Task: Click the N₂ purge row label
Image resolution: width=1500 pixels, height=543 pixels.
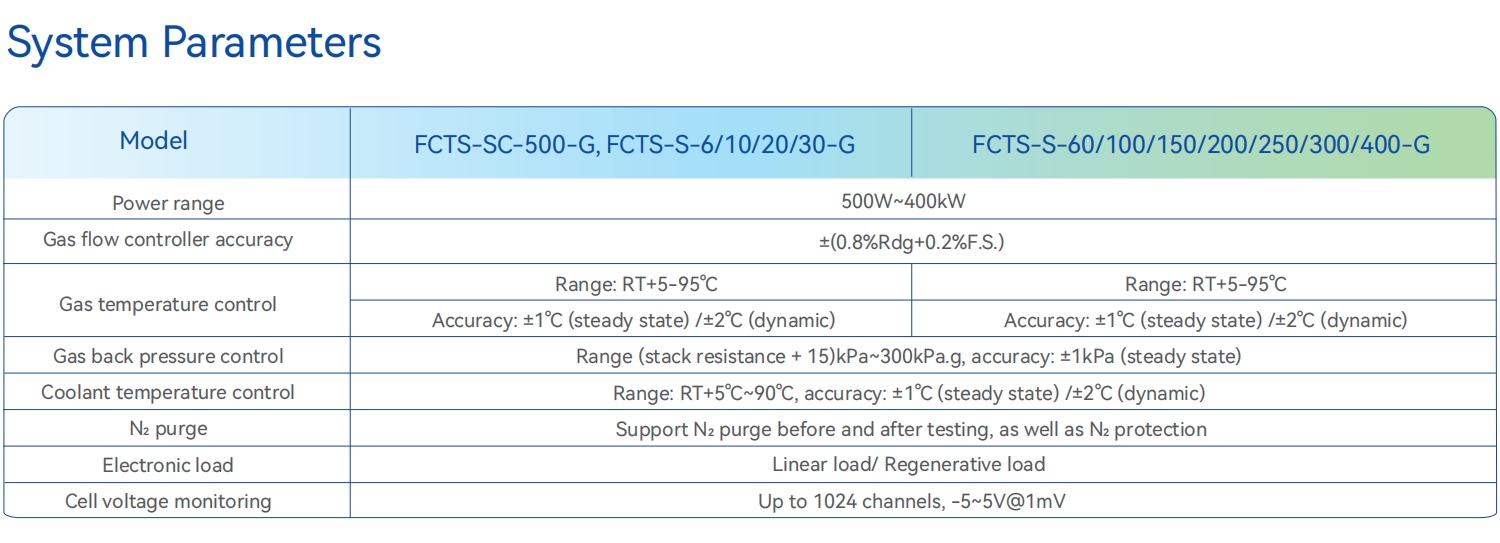Action: (x=168, y=429)
